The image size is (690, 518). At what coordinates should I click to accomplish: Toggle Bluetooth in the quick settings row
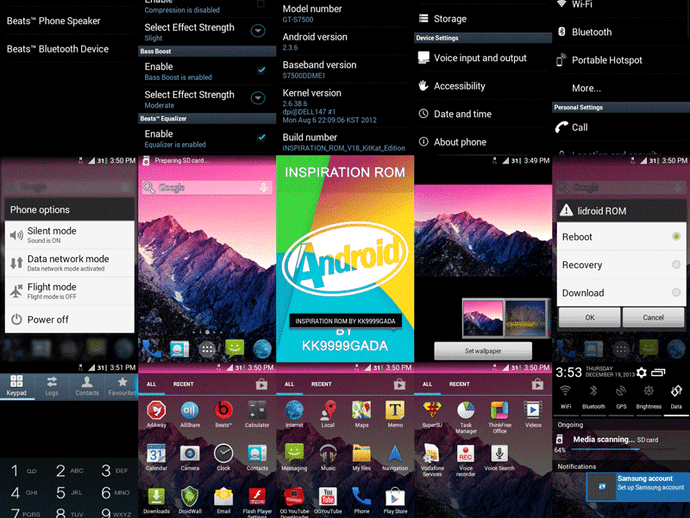pyautogui.click(x=593, y=397)
